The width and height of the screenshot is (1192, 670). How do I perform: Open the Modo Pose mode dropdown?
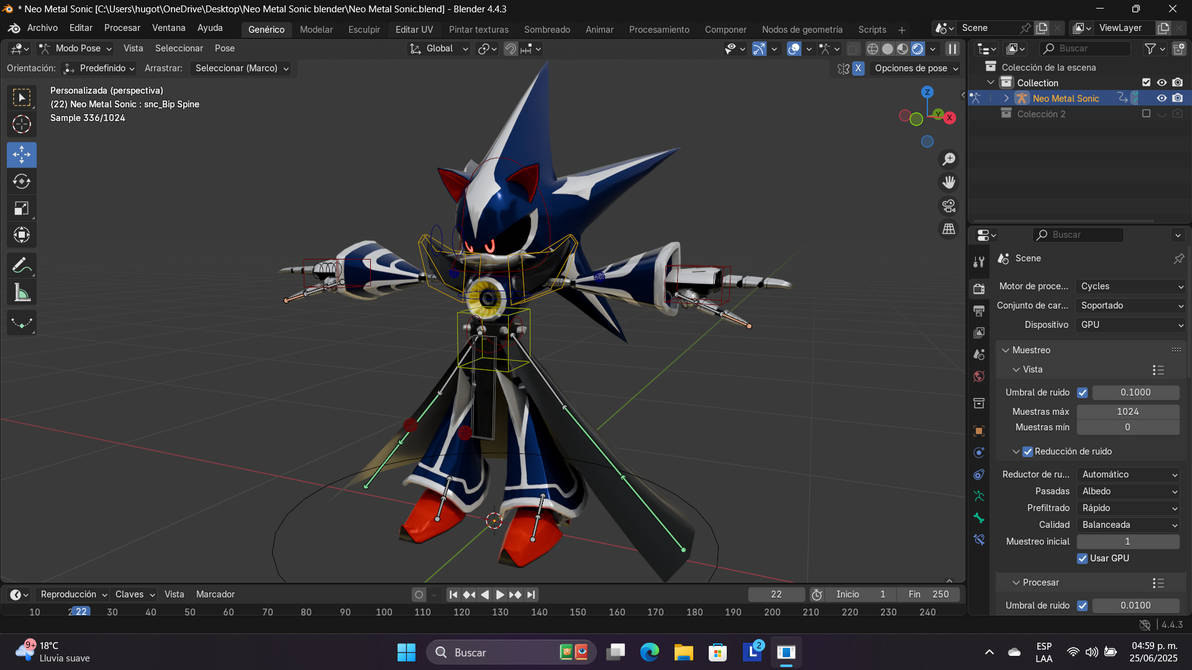[74, 48]
